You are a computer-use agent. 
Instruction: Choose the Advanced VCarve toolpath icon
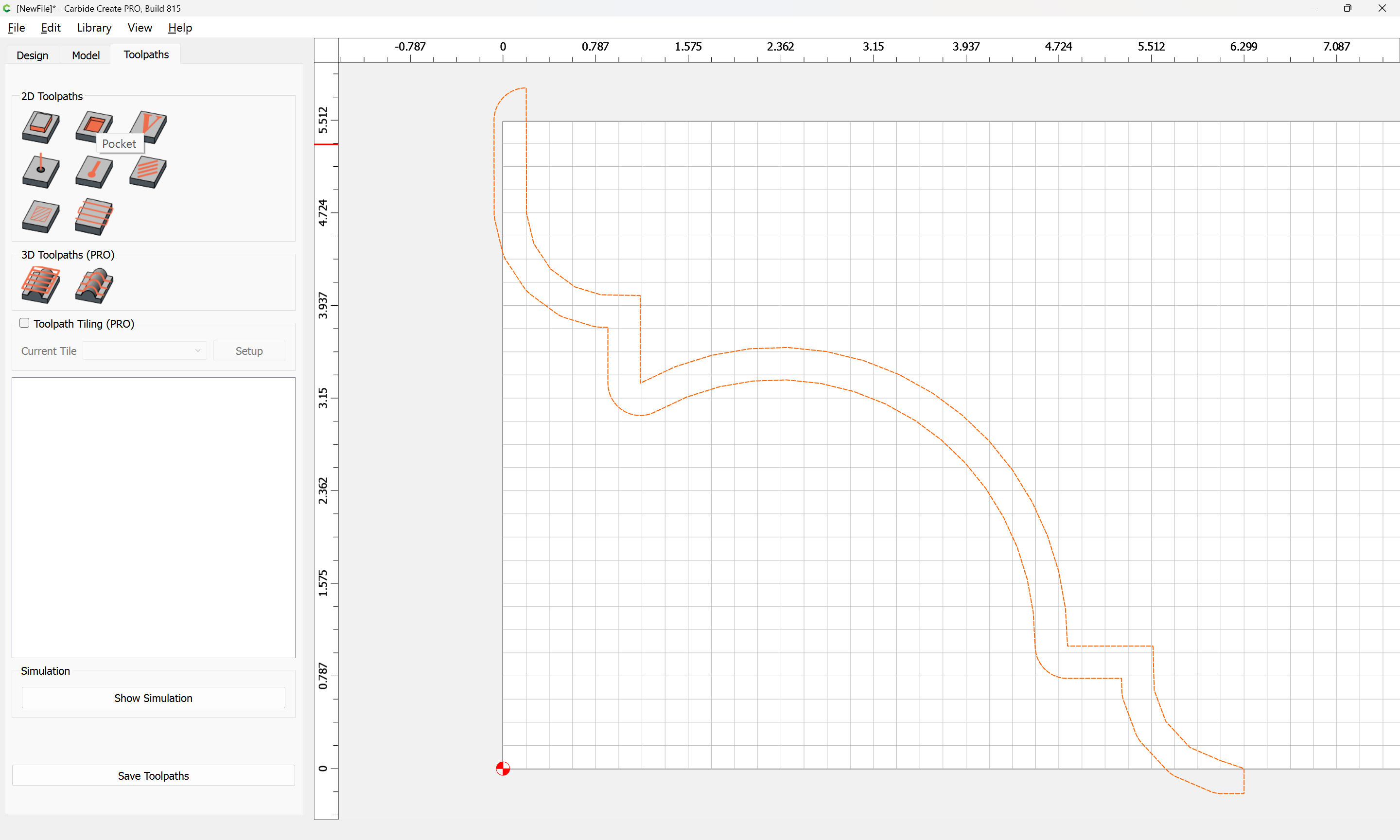(x=41, y=217)
